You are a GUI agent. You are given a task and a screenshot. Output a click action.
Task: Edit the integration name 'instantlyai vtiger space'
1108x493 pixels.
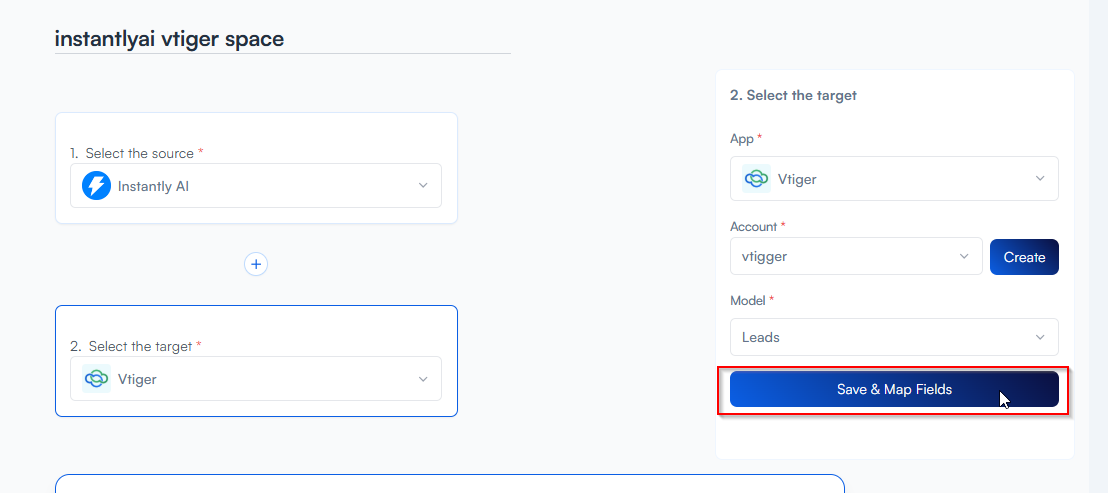[170, 39]
